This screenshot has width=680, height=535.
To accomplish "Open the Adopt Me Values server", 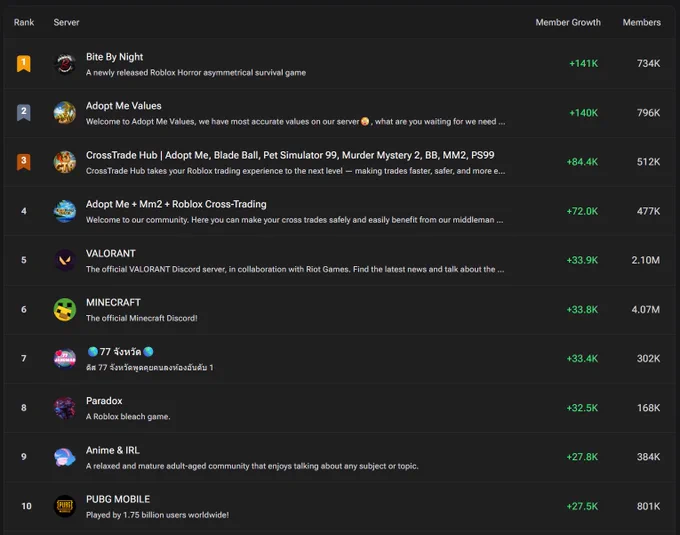I will point(124,106).
